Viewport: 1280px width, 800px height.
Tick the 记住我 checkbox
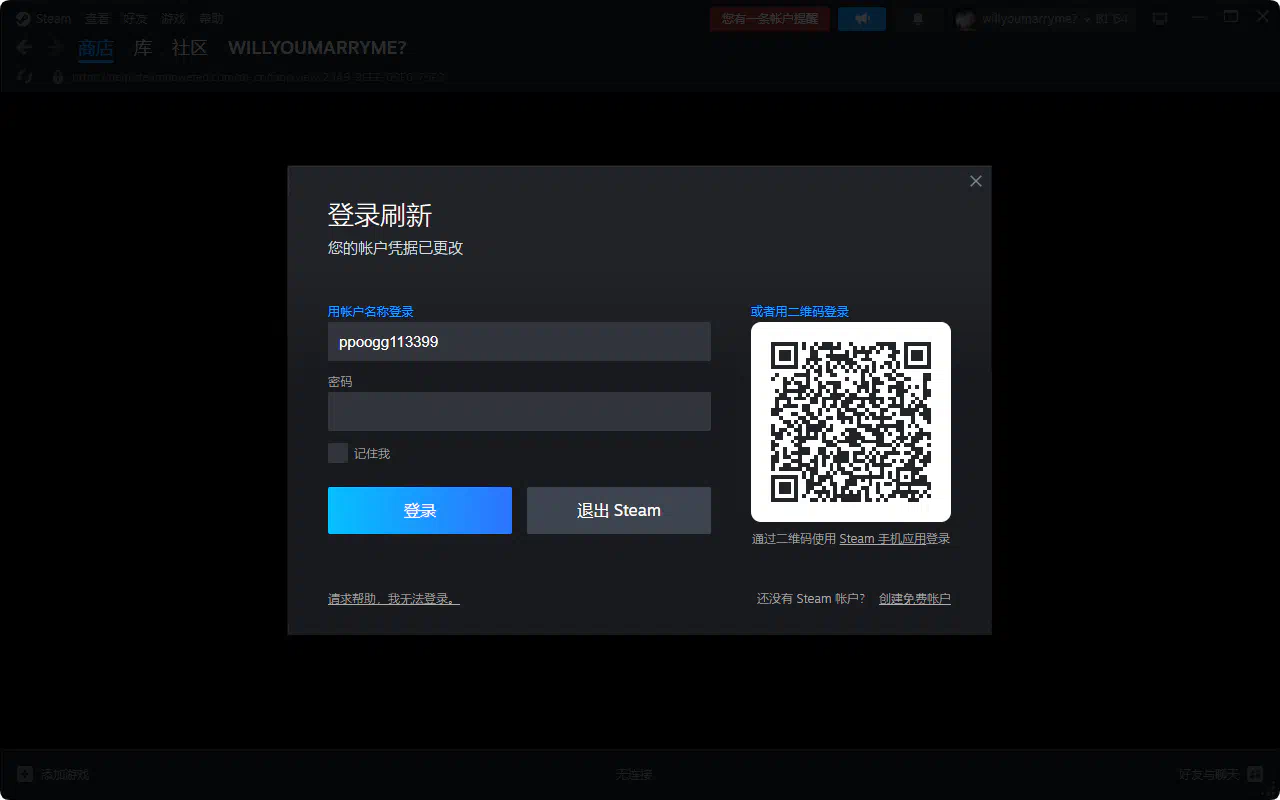pos(338,453)
